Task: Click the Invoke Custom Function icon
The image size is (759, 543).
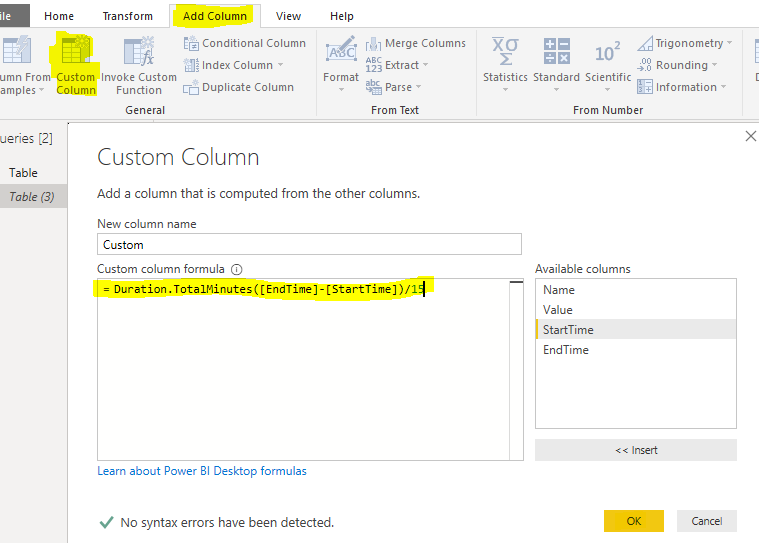Action: click(139, 50)
